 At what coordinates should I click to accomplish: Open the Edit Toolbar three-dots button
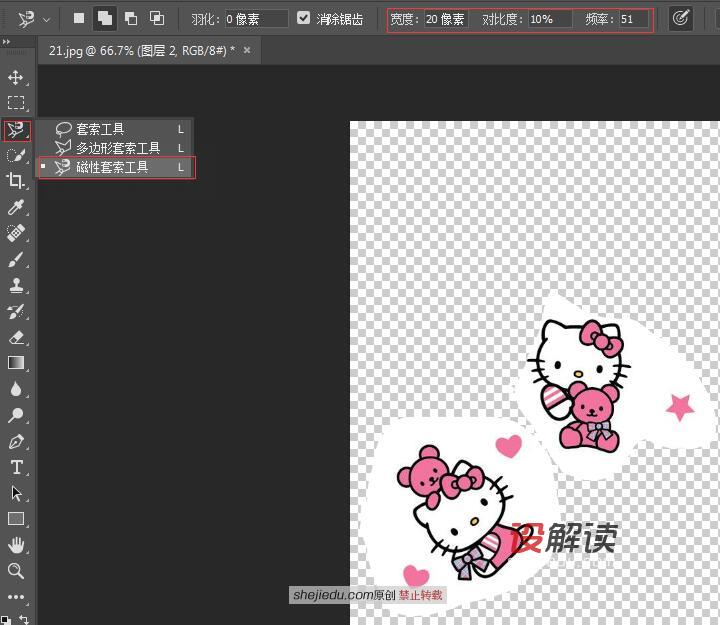click(16, 597)
